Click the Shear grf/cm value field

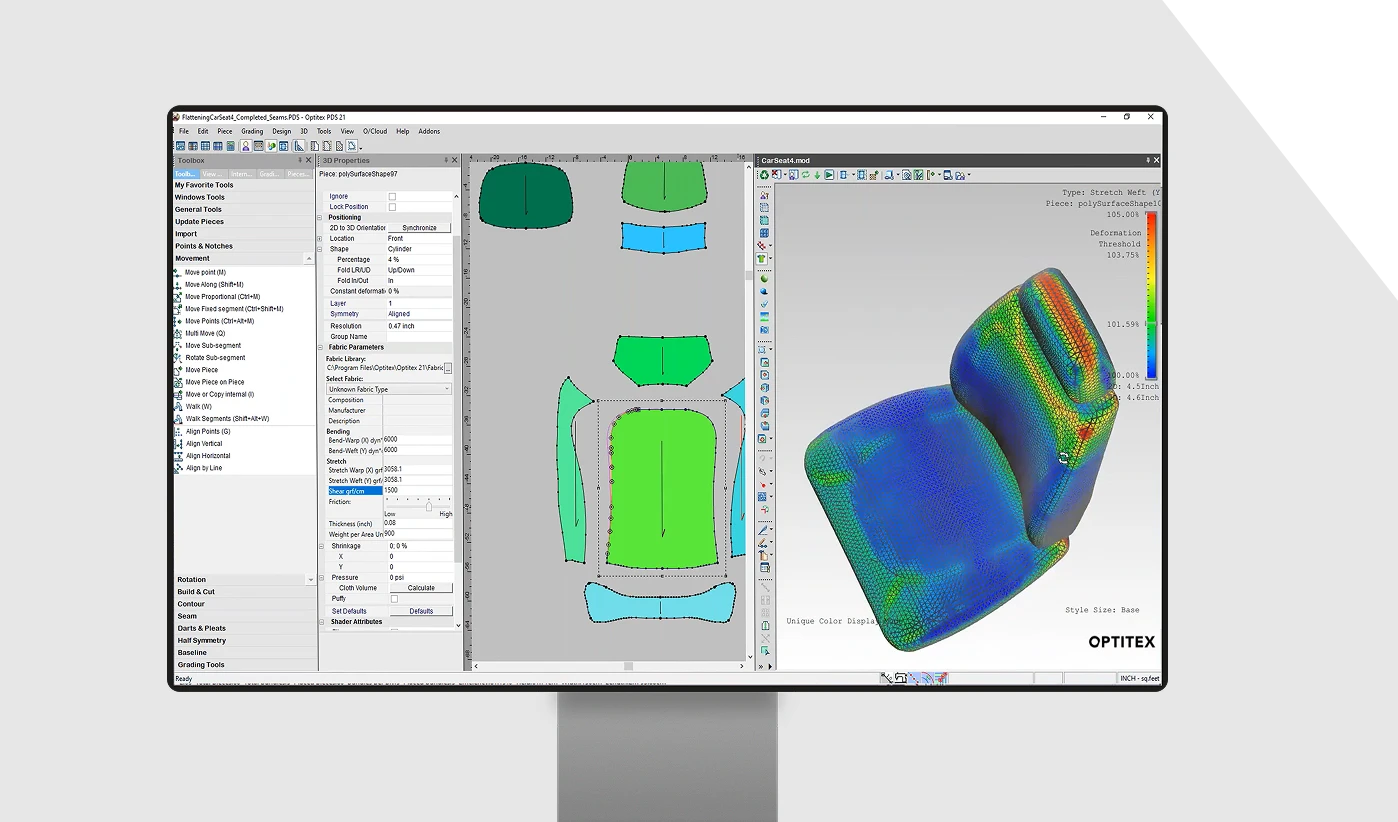tap(417, 491)
